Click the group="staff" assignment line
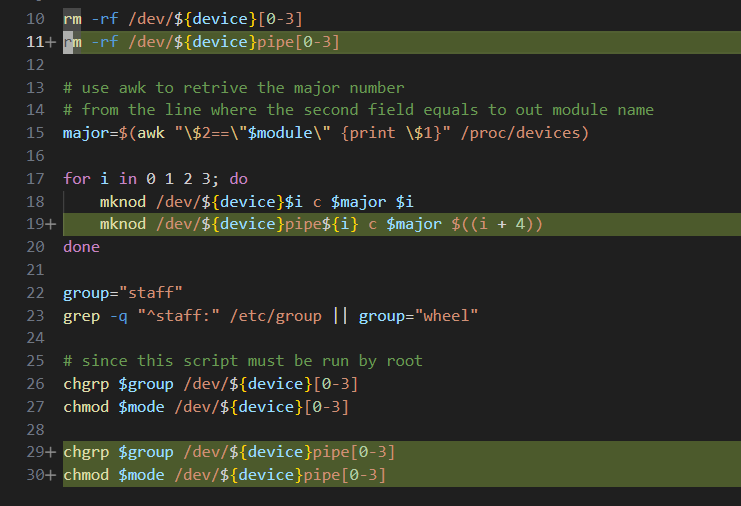This screenshot has height=506, width=741. (x=122, y=292)
